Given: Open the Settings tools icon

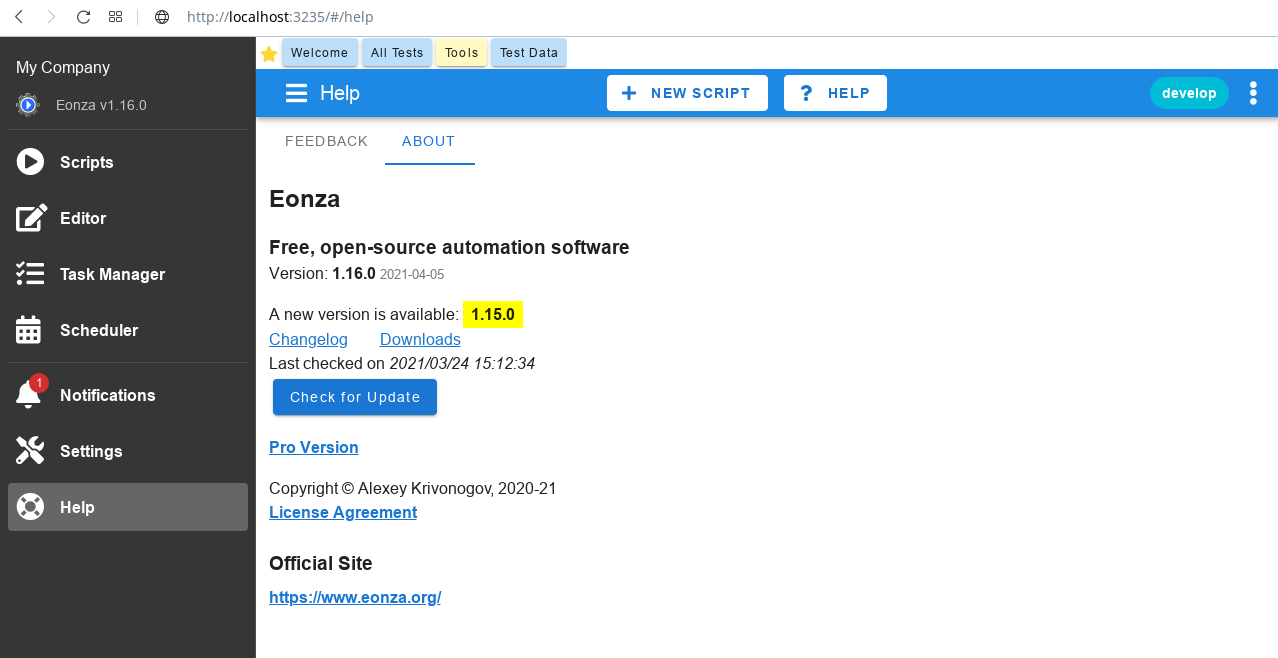Looking at the screenshot, I should coord(30,451).
